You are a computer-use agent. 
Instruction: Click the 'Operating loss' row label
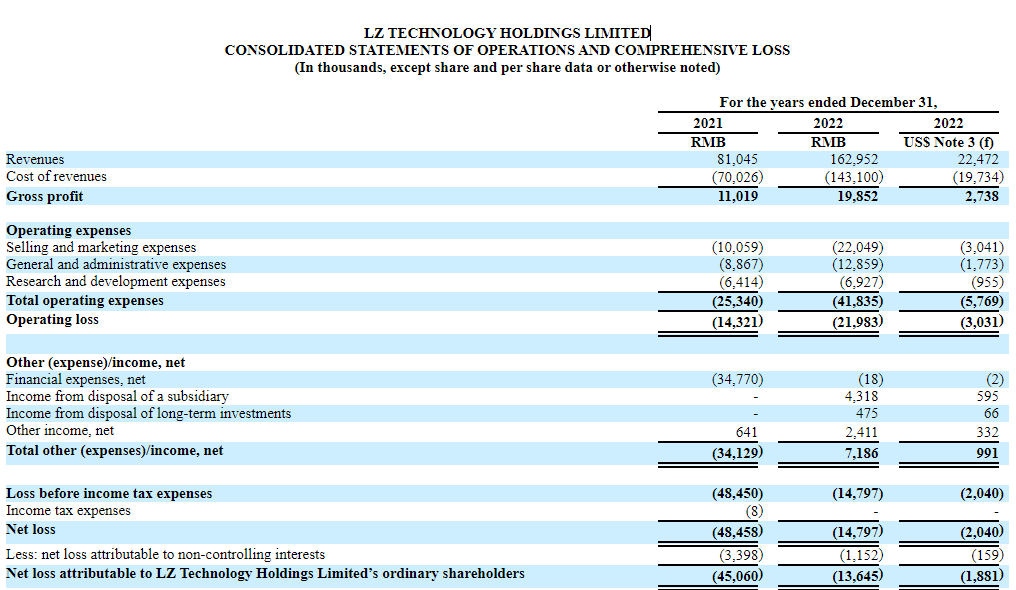click(x=52, y=319)
